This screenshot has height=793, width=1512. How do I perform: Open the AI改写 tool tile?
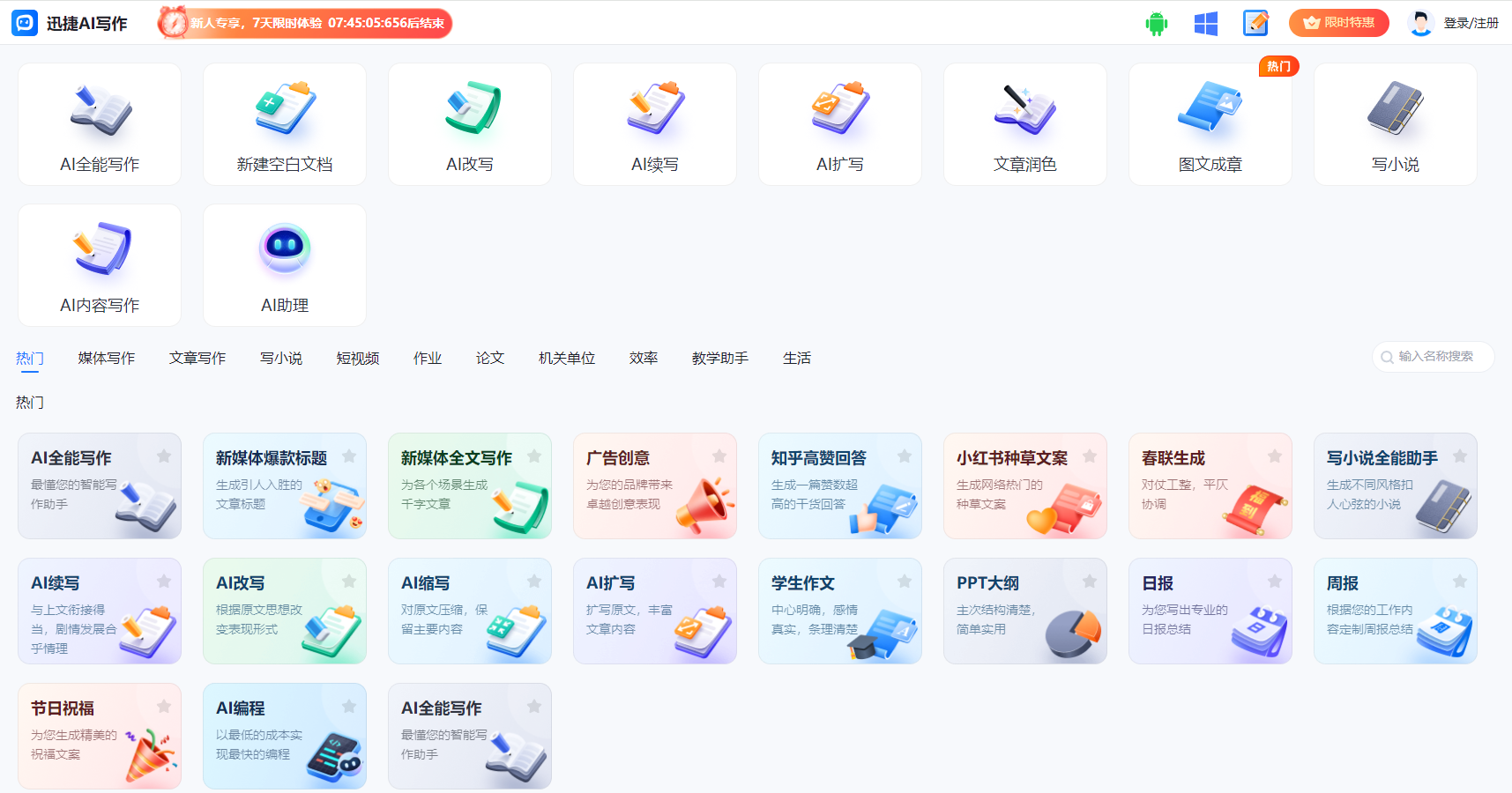pyautogui.click(x=470, y=124)
